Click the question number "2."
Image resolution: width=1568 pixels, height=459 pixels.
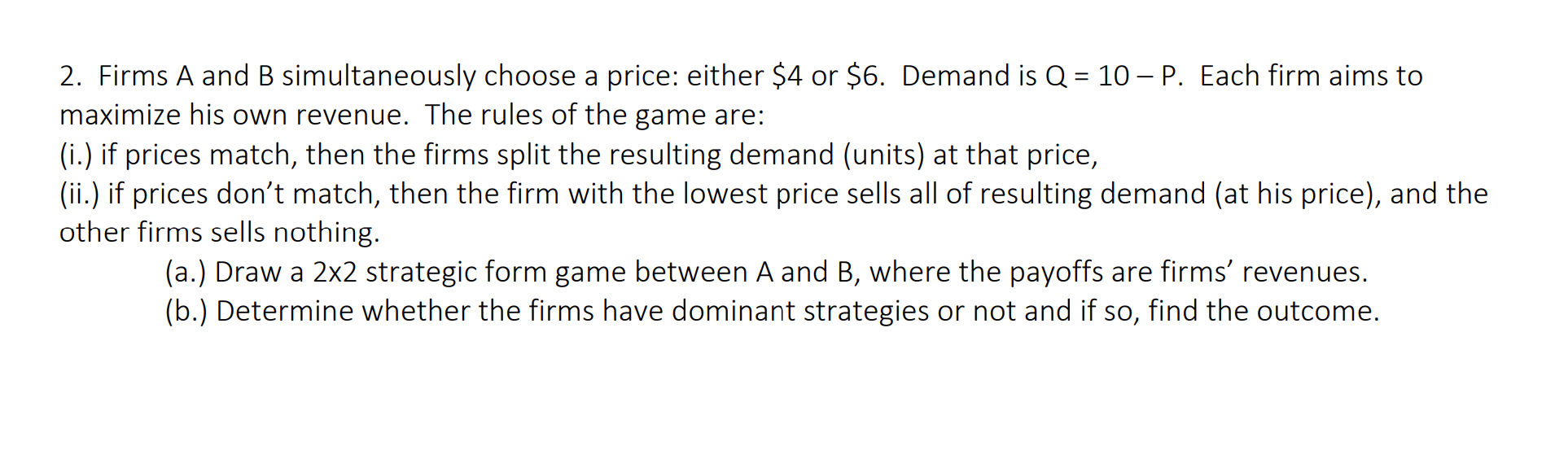(70, 76)
